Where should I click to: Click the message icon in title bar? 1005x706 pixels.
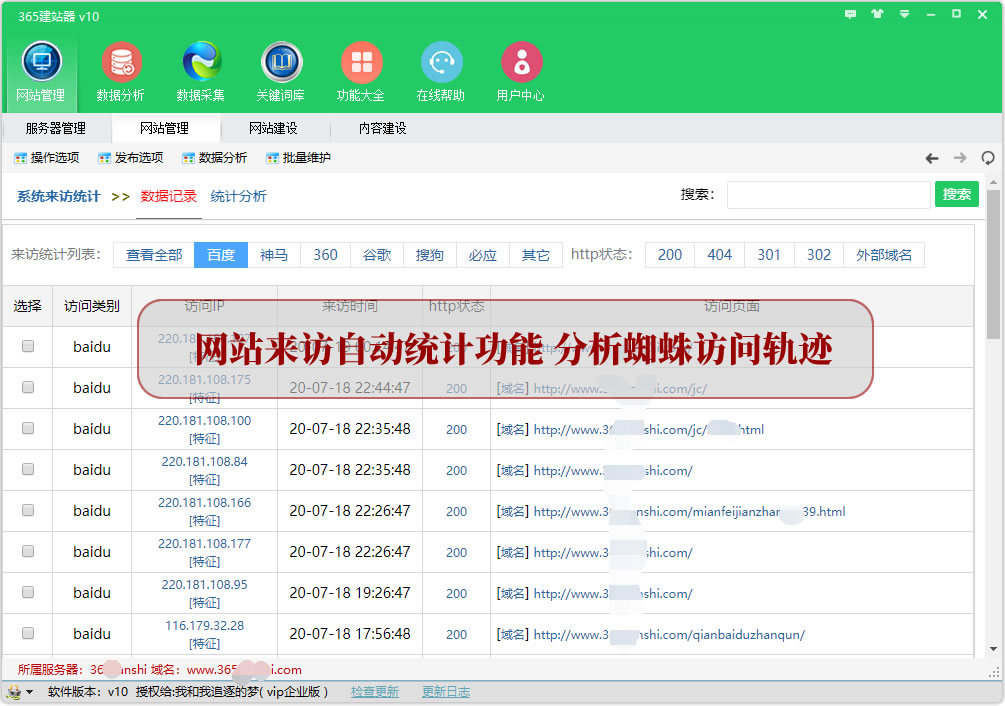click(851, 14)
